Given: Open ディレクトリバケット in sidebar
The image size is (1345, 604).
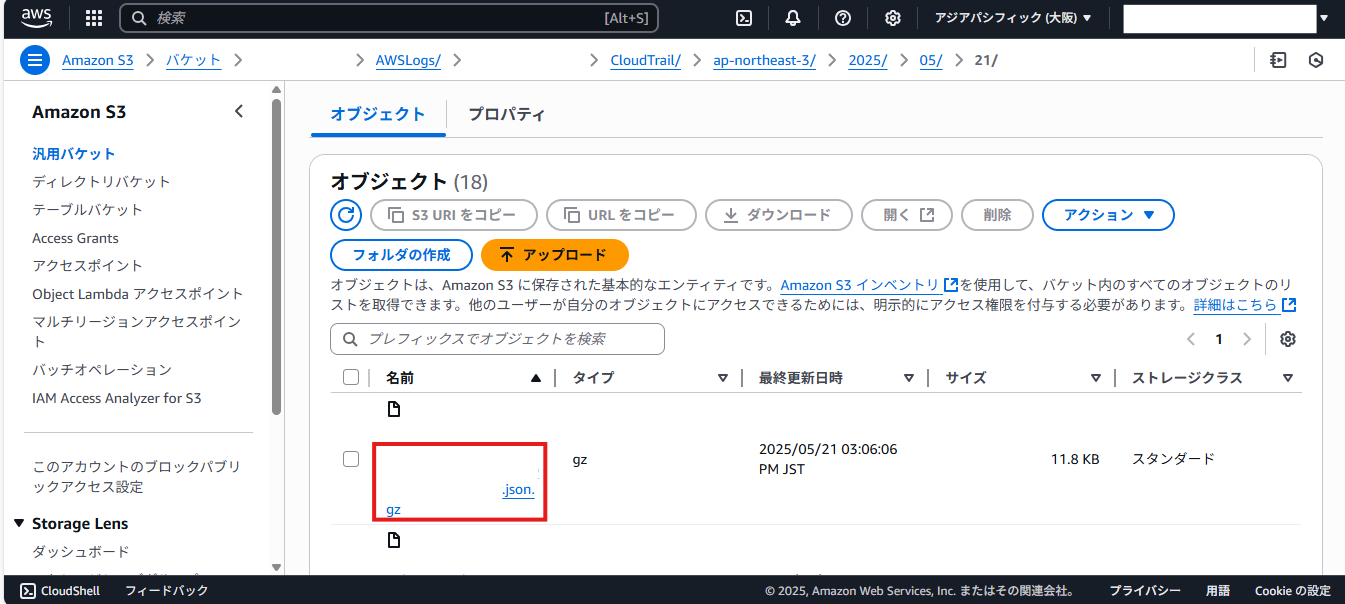Looking at the screenshot, I should point(101,181).
